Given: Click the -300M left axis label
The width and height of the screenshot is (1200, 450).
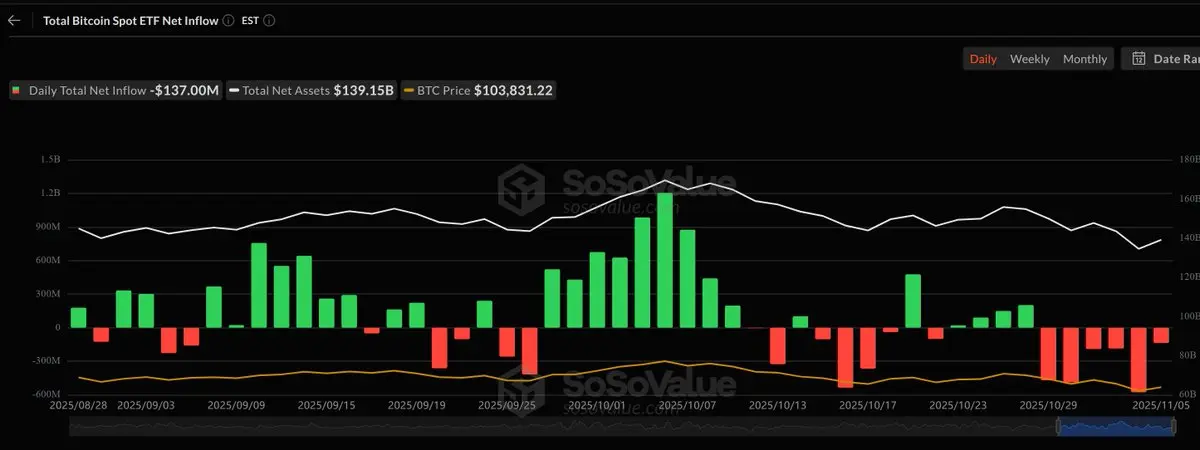Looking at the screenshot, I should click(46, 360).
